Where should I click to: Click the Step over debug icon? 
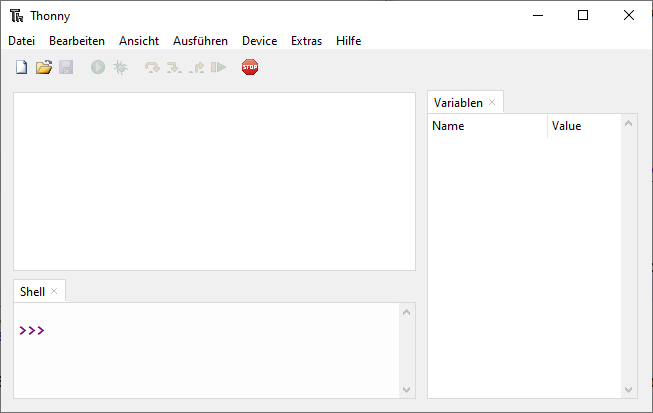[152, 68]
